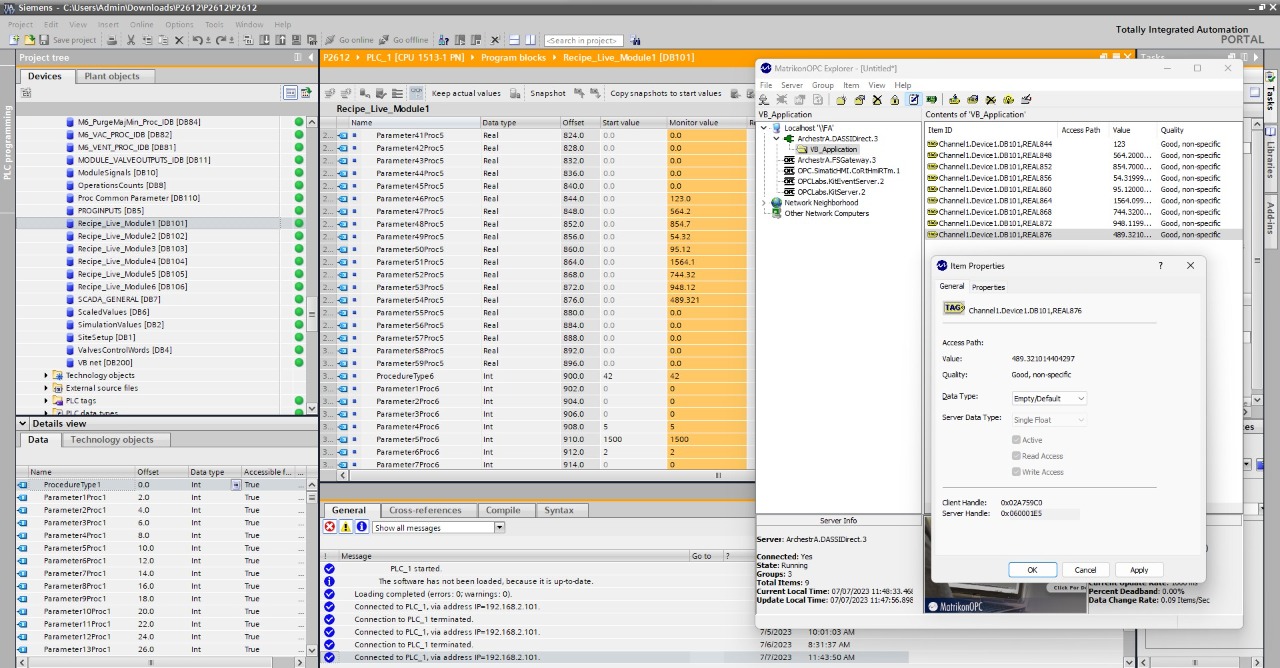Click the Delete X icon in TIA toolbar
1280x668 pixels.
click(179, 40)
